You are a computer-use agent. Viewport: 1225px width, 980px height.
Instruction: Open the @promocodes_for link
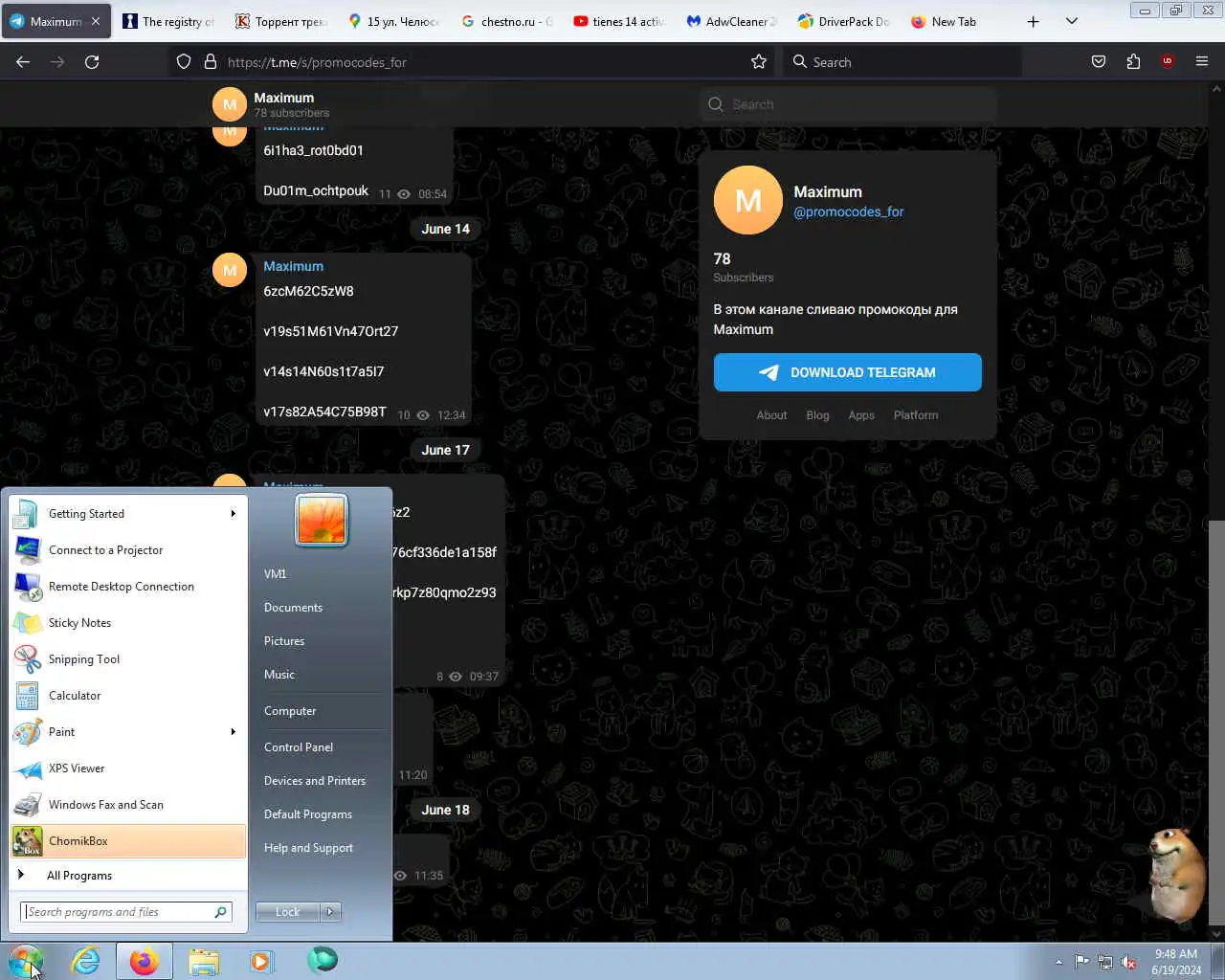[848, 212]
